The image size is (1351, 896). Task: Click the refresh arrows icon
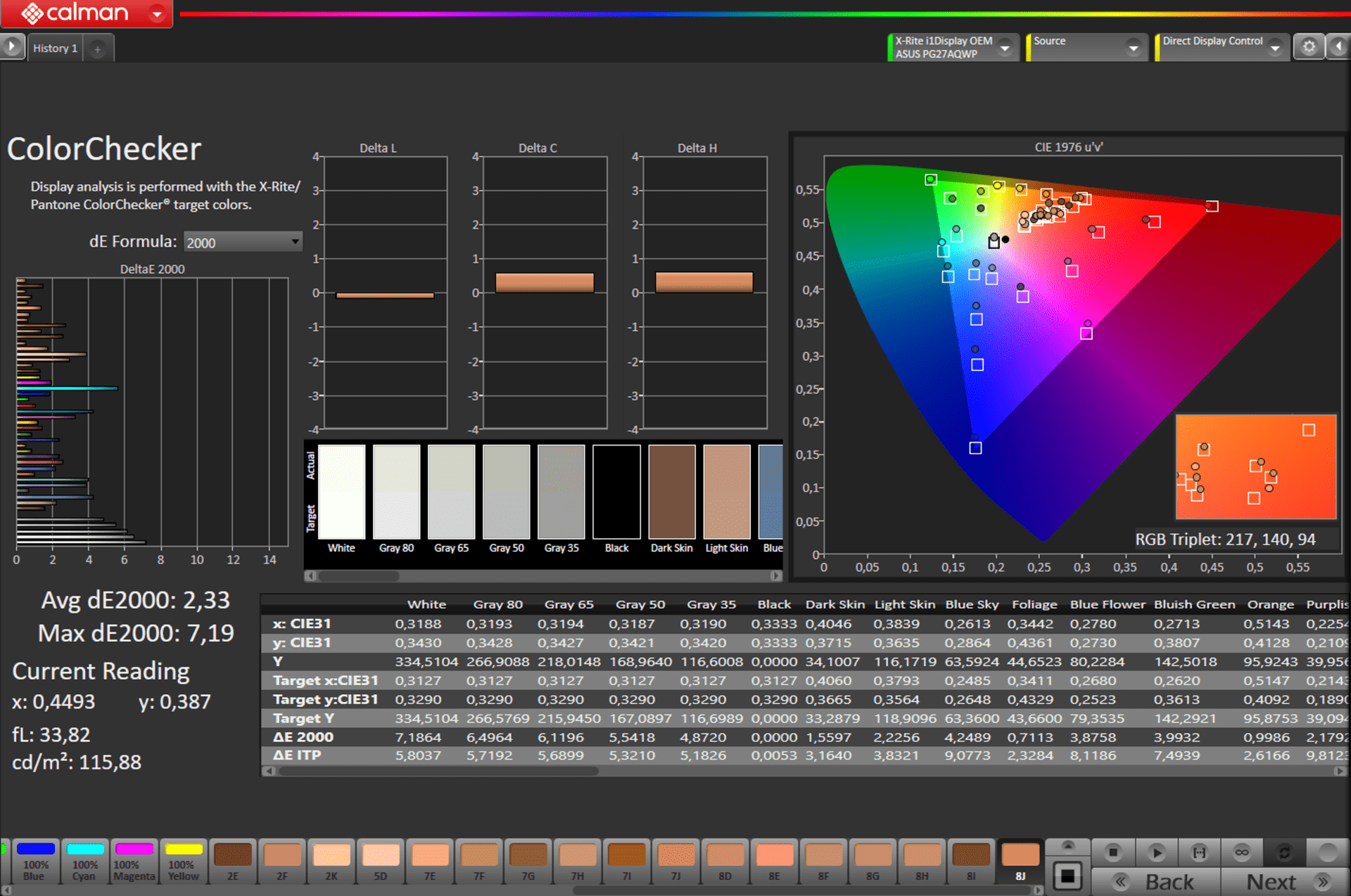tap(1284, 852)
